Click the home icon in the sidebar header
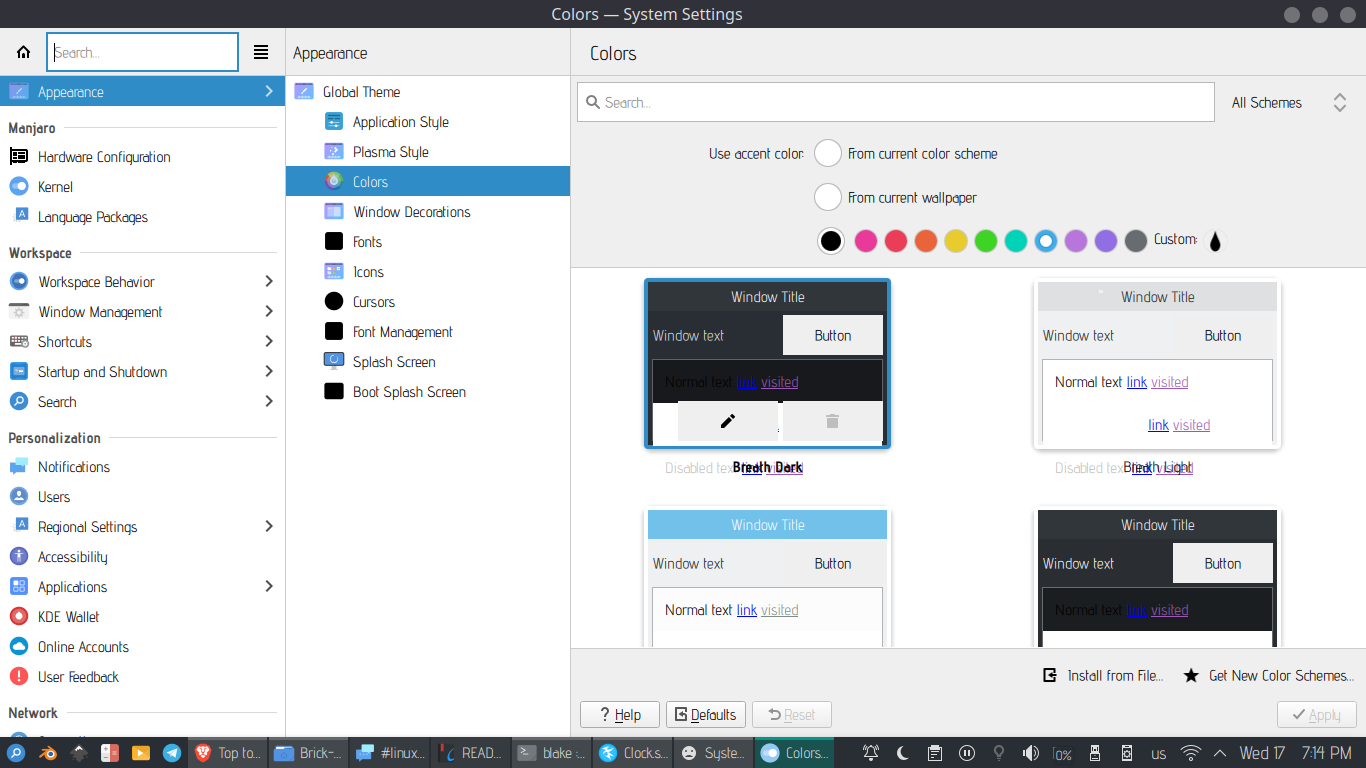 click(x=23, y=52)
